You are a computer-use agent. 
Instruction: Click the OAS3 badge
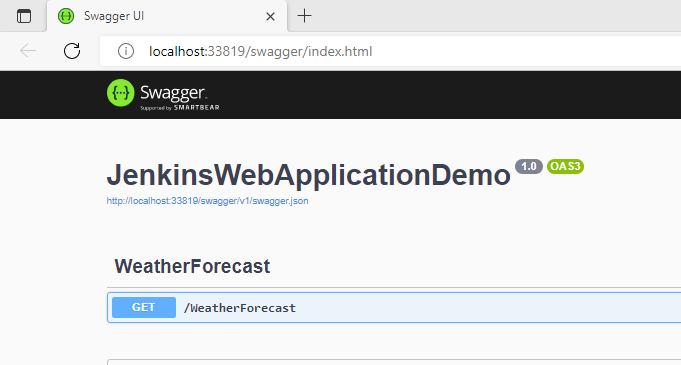point(565,166)
